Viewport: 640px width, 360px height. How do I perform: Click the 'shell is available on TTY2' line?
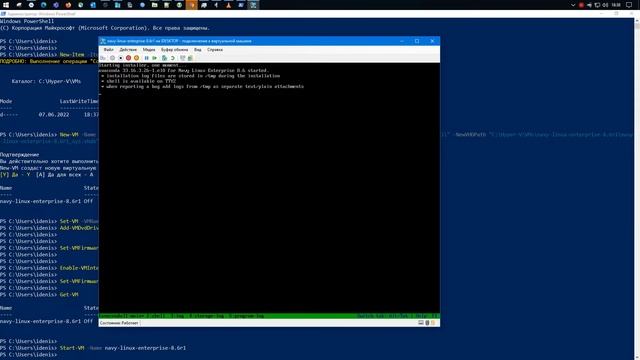(141, 81)
